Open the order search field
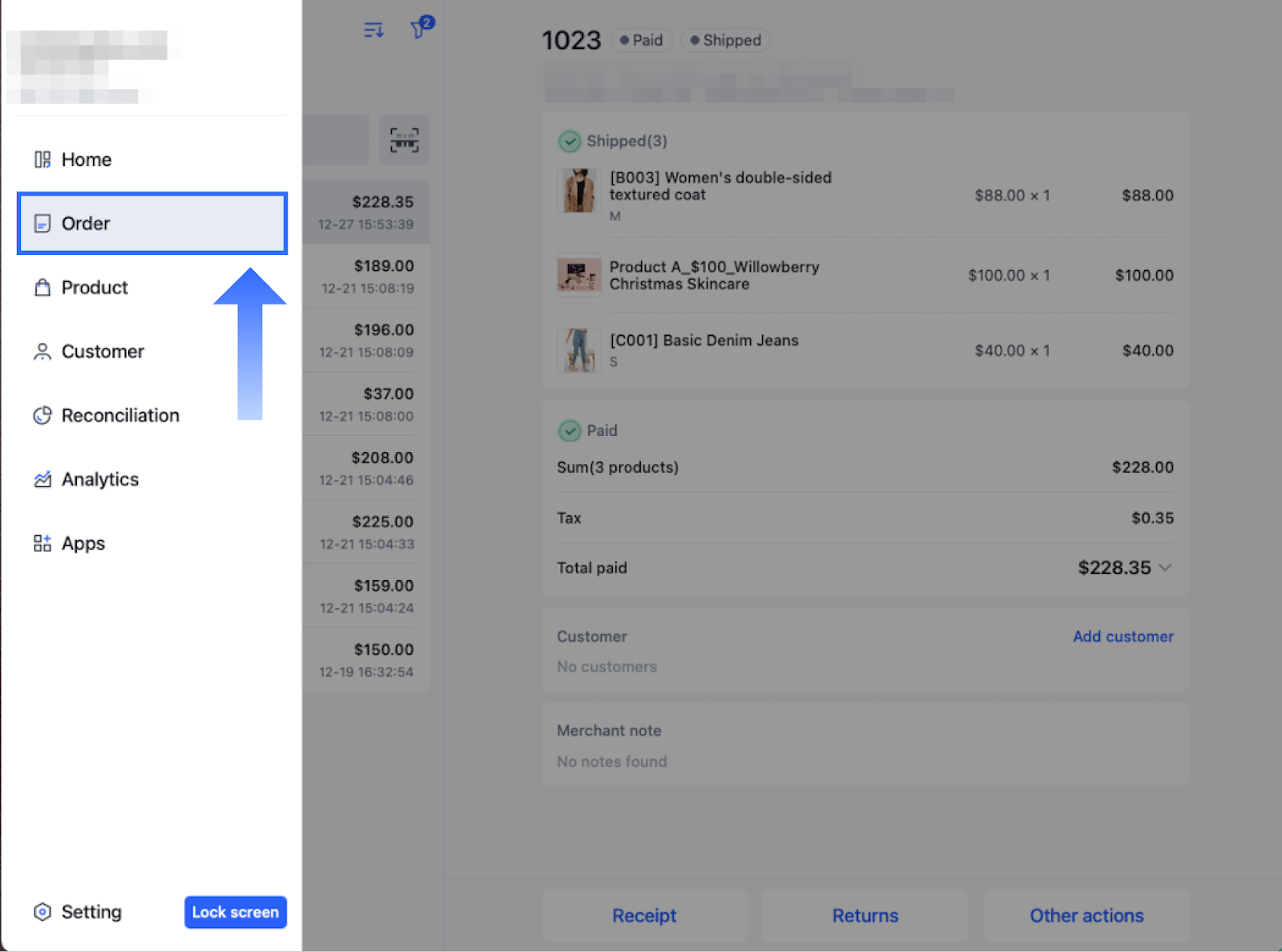The width and height of the screenshot is (1282, 952). pyautogui.click(x=336, y=140)
